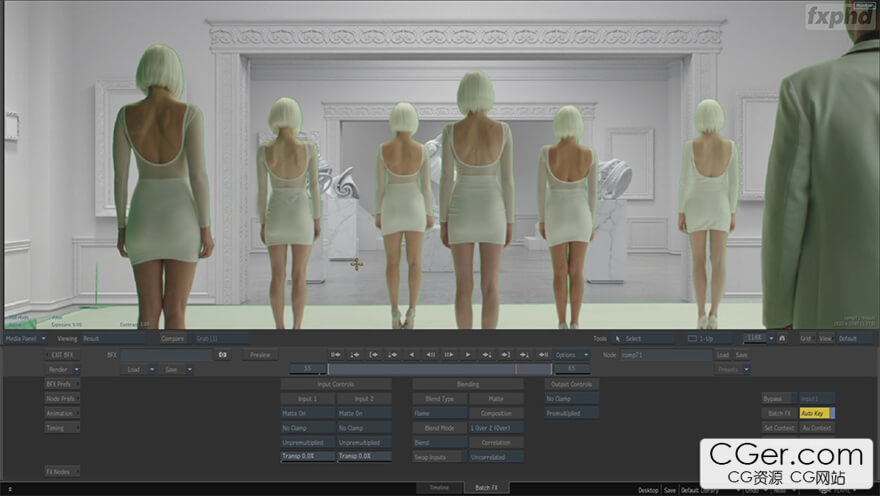The width and height of the screenshot is (880, 496).
Task: Click the end frame field 65
Action: pyautogui.click(x=571, y=369)
